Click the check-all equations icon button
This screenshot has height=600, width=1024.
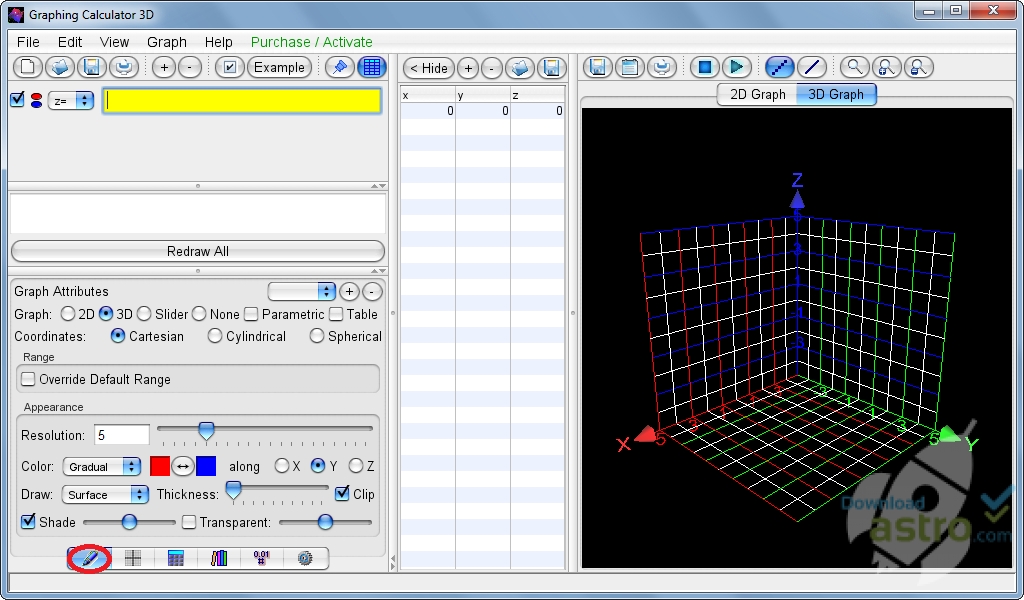click(x=229, y=67)
